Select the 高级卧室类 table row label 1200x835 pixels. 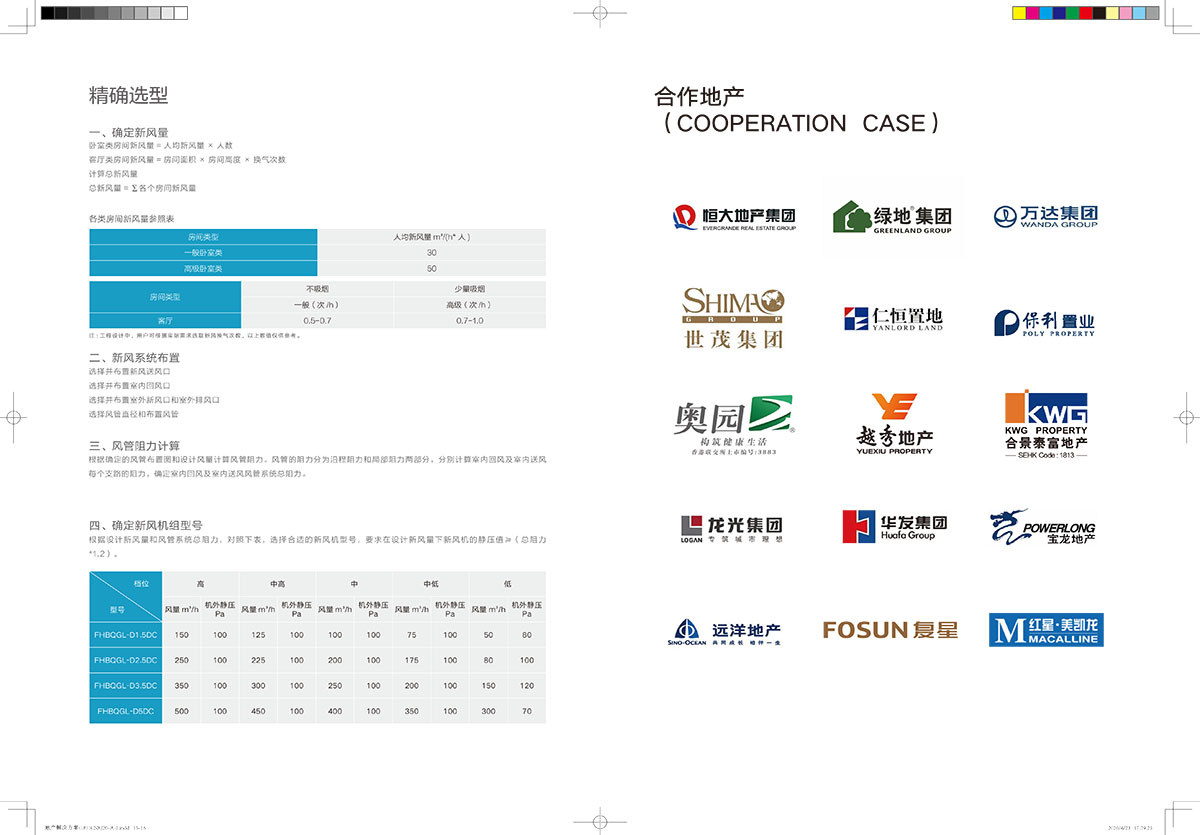(x=203, y=268)
